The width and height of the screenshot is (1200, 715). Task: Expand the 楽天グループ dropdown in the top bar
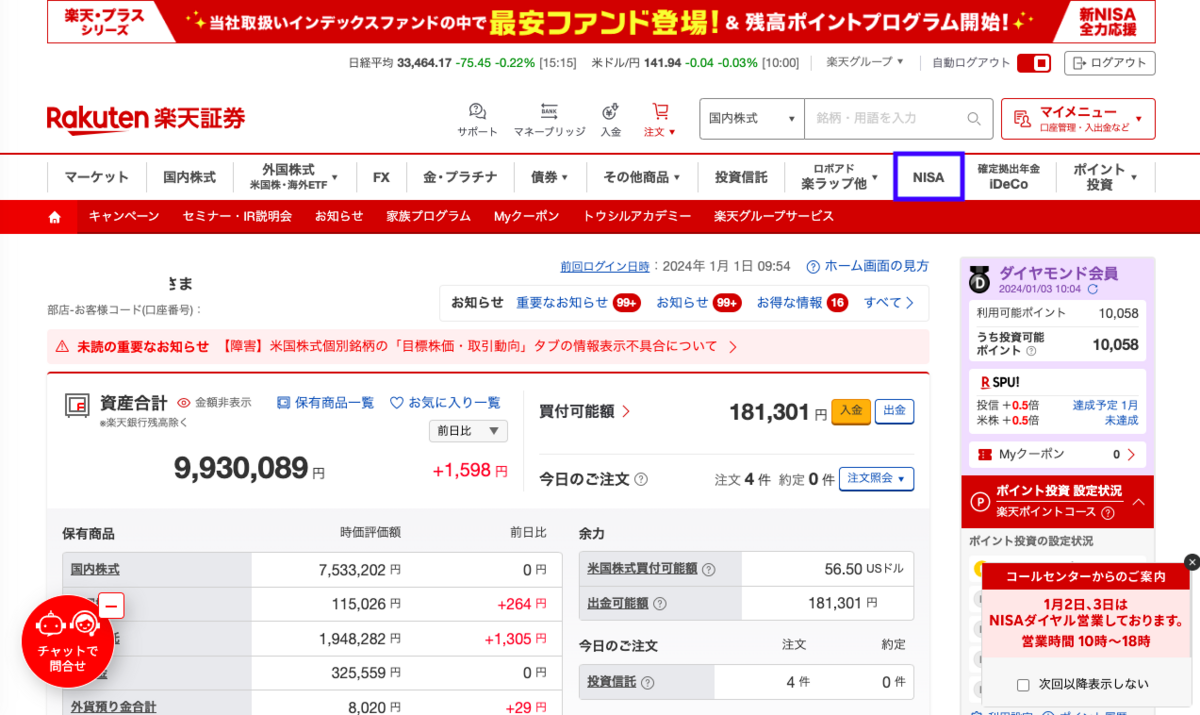click(x=865, y=62)
